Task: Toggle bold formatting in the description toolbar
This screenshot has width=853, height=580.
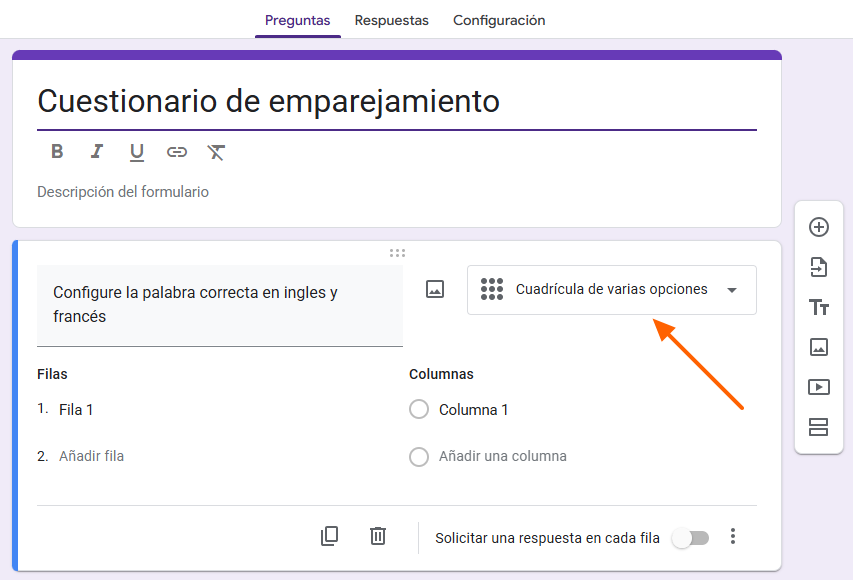Action: tap(57, 151)
